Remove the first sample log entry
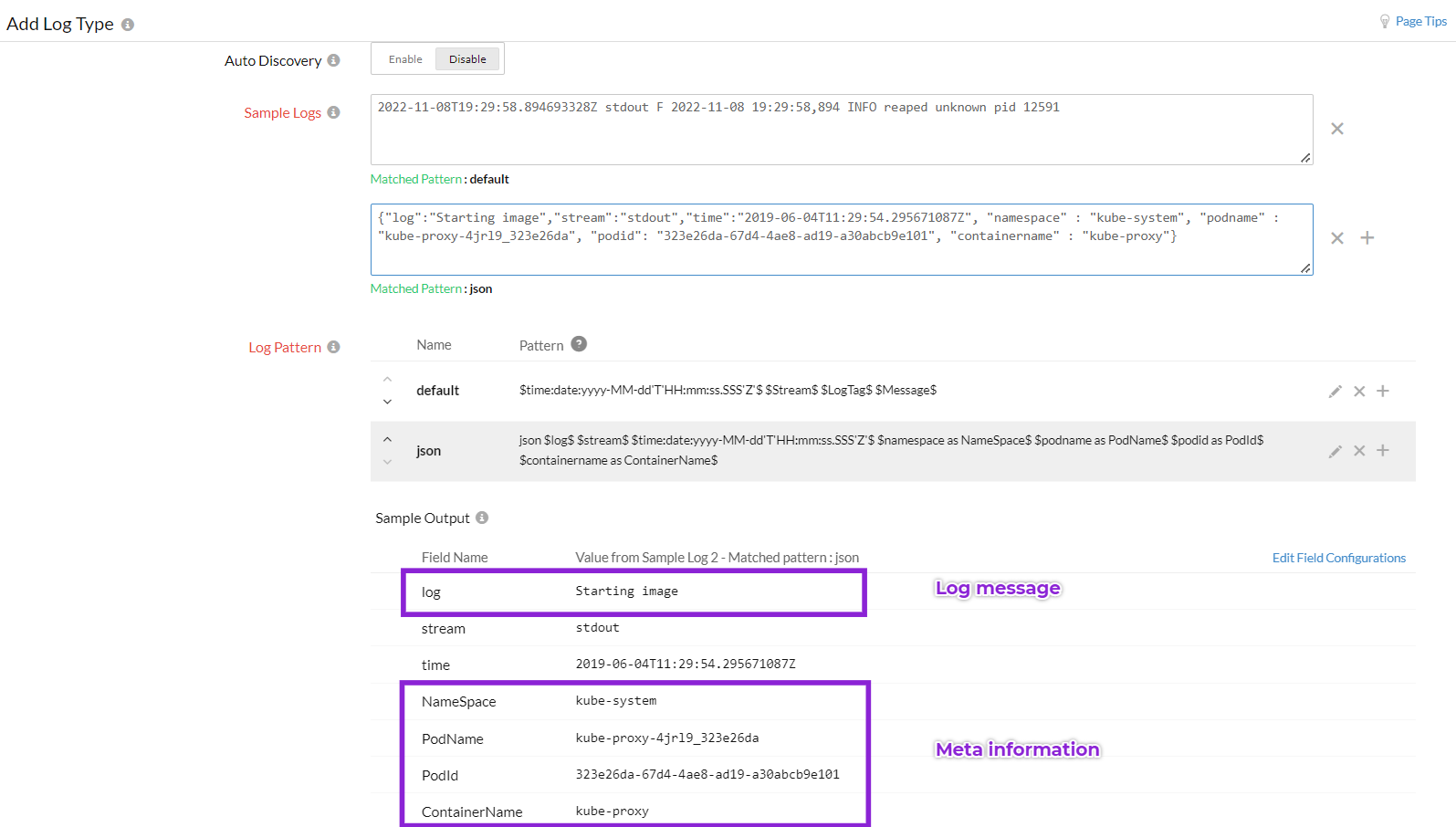Viewport: 1456px width, 827px height. [1336, 129]
